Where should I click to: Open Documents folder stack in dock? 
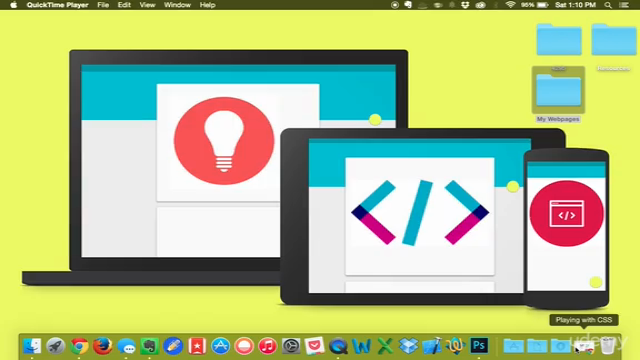(x=537, y=346)
